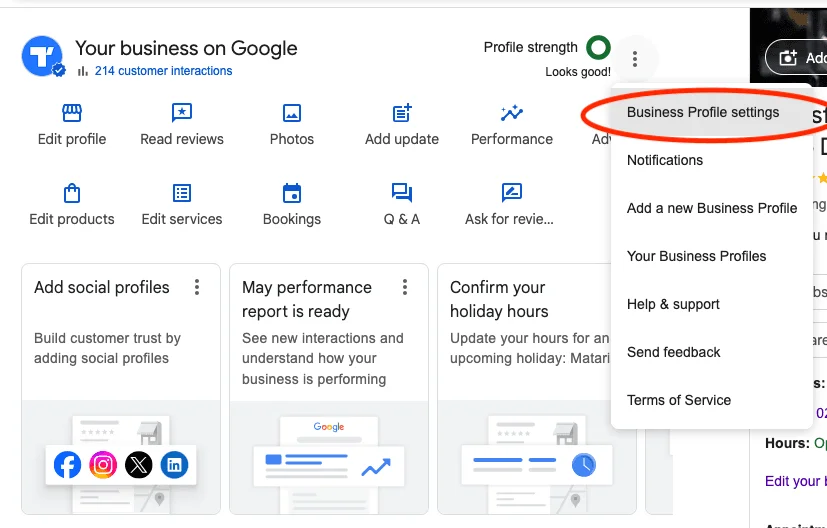Viewport: 827px width, 528px height.
Task: Click the green Profile strength circle
Action: (598, 47)
